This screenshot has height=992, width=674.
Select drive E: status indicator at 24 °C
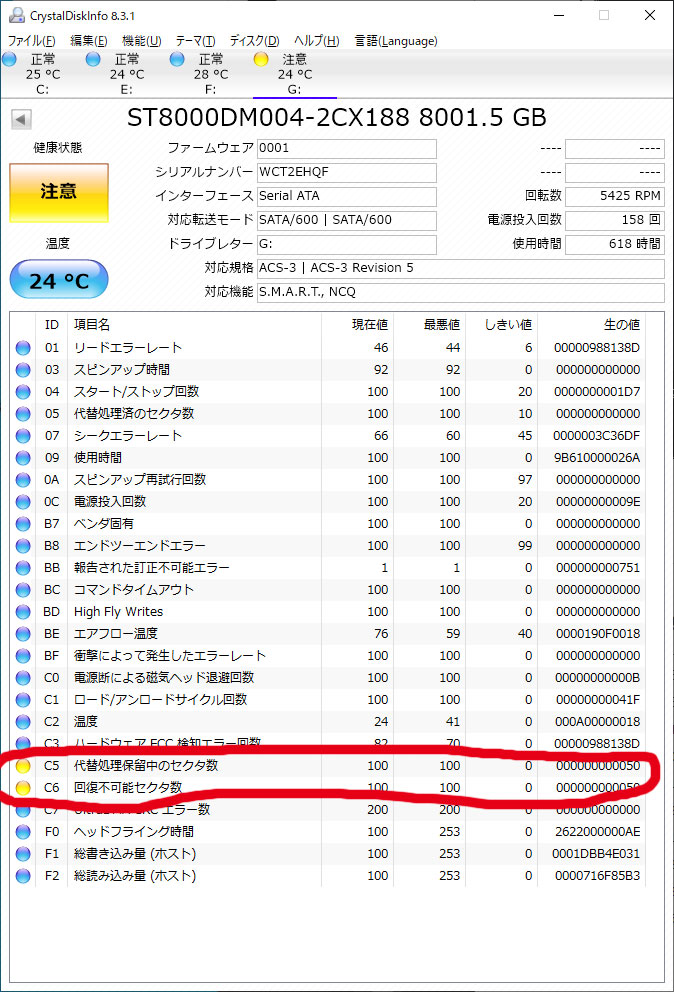click(93, 59)
